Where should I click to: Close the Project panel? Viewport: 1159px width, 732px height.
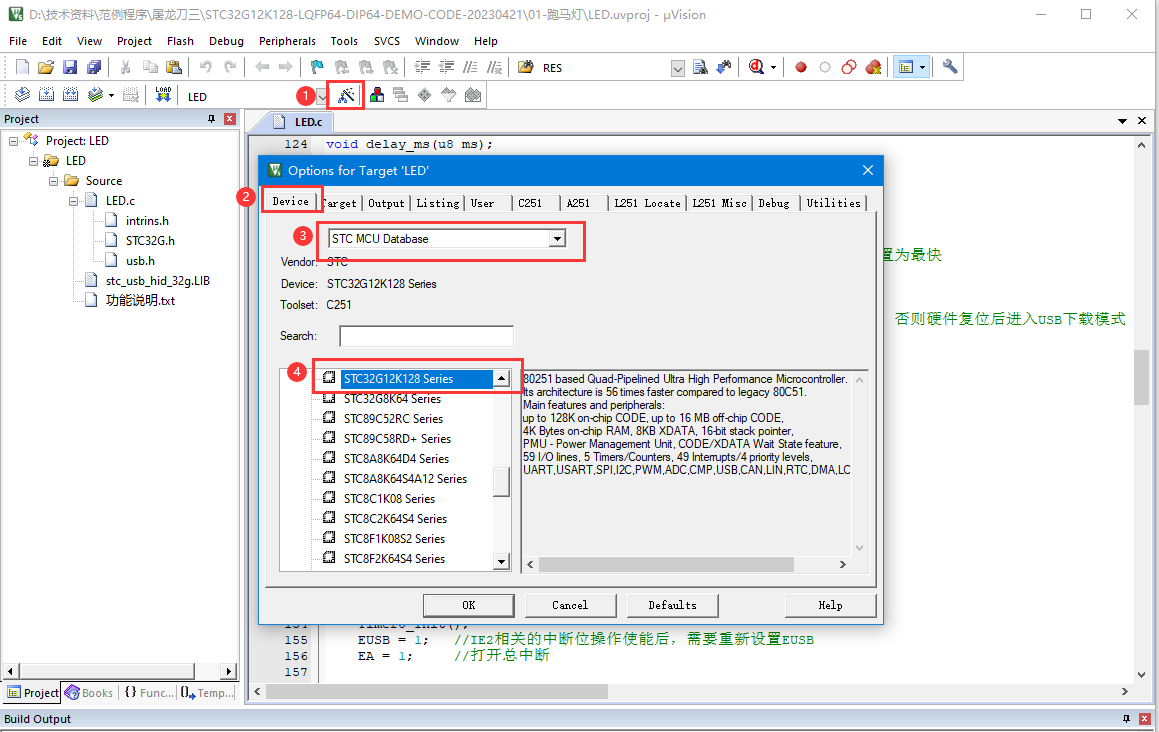[230, 119]
